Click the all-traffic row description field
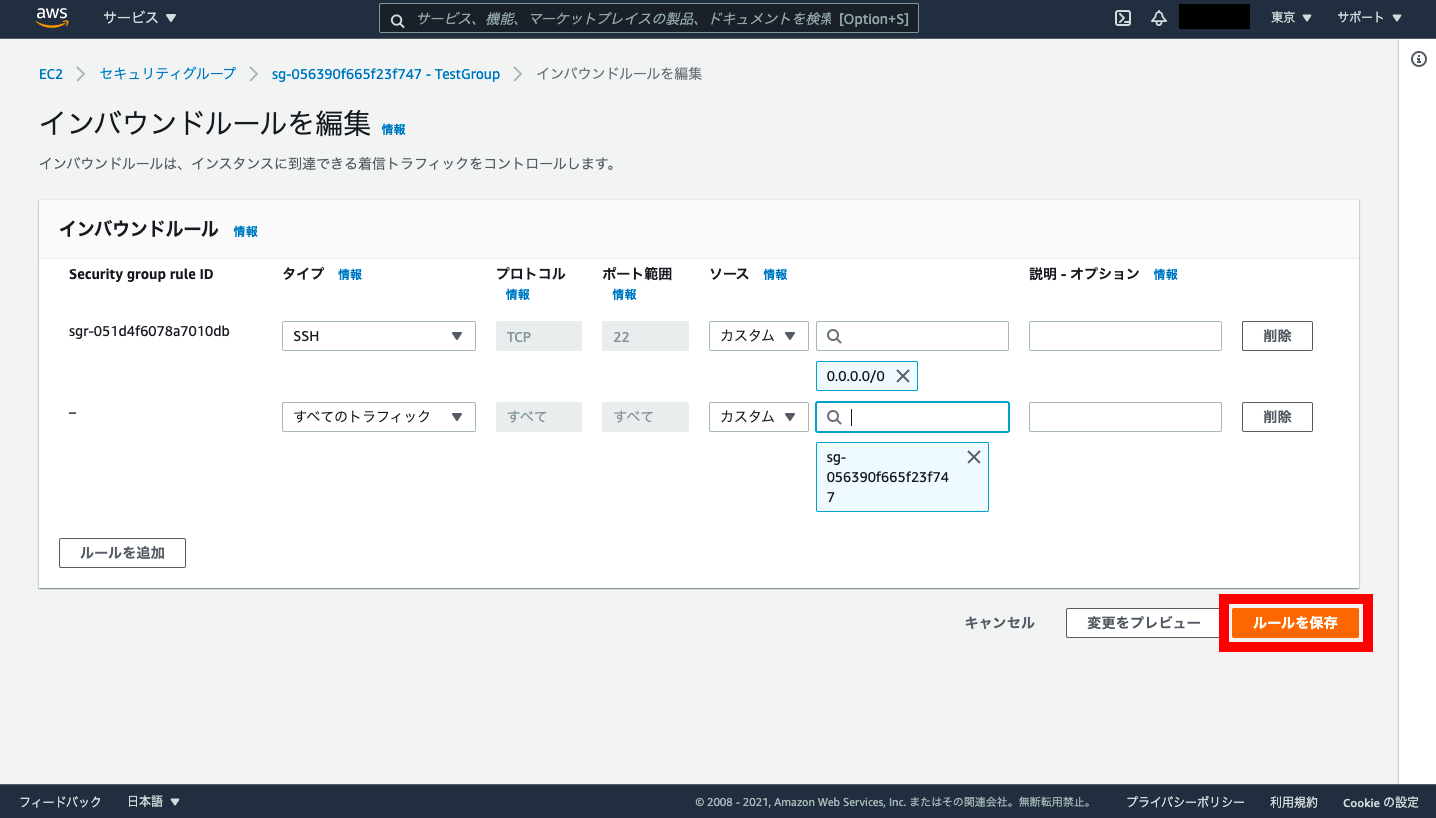 pos(1125,416)
